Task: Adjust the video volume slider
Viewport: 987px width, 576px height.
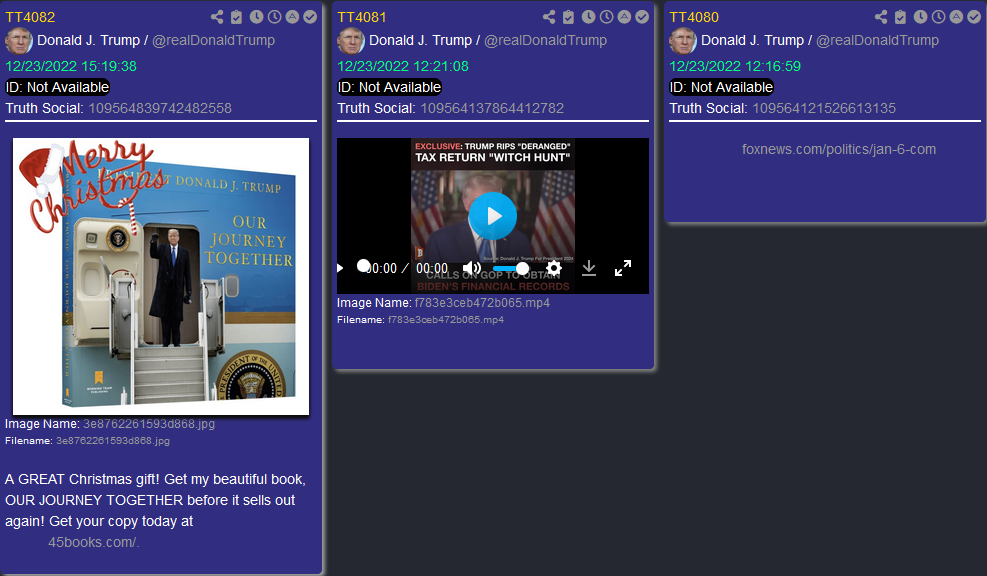Action: tap(510, 268)
